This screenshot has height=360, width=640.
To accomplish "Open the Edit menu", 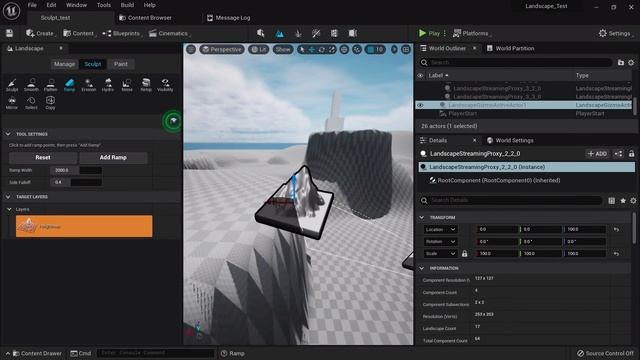I will 51,5.
